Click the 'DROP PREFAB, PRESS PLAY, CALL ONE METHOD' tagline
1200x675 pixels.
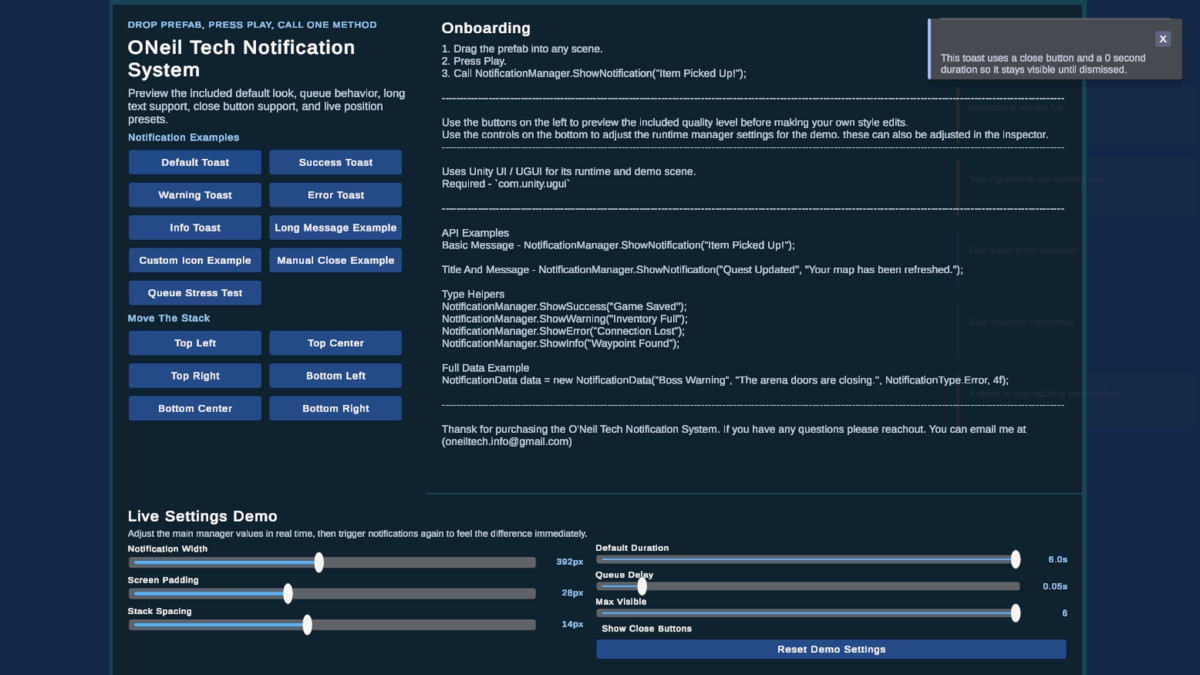[x=253, y=24]
